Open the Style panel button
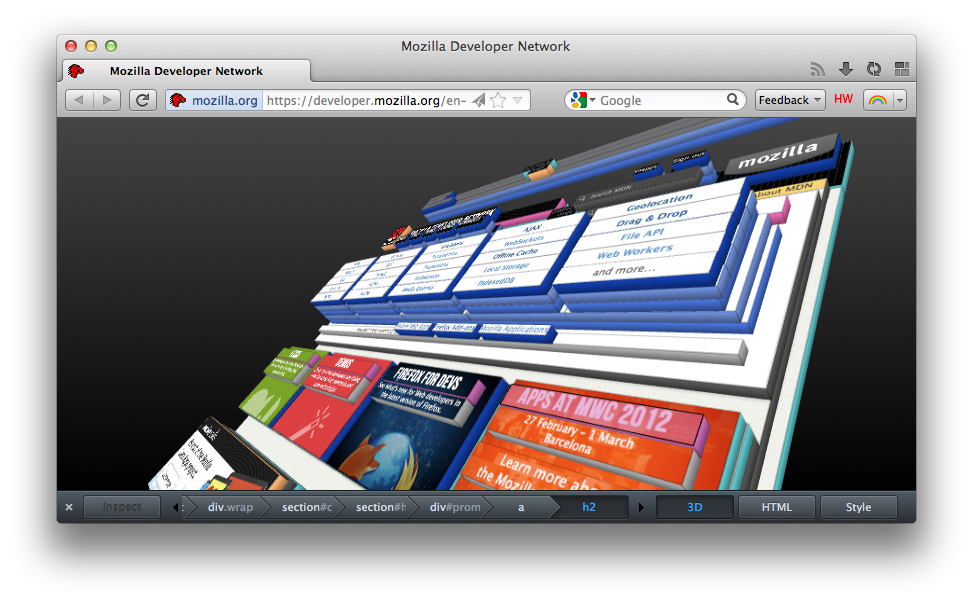This screenshot has width=973, height=602. pos(858,507)
